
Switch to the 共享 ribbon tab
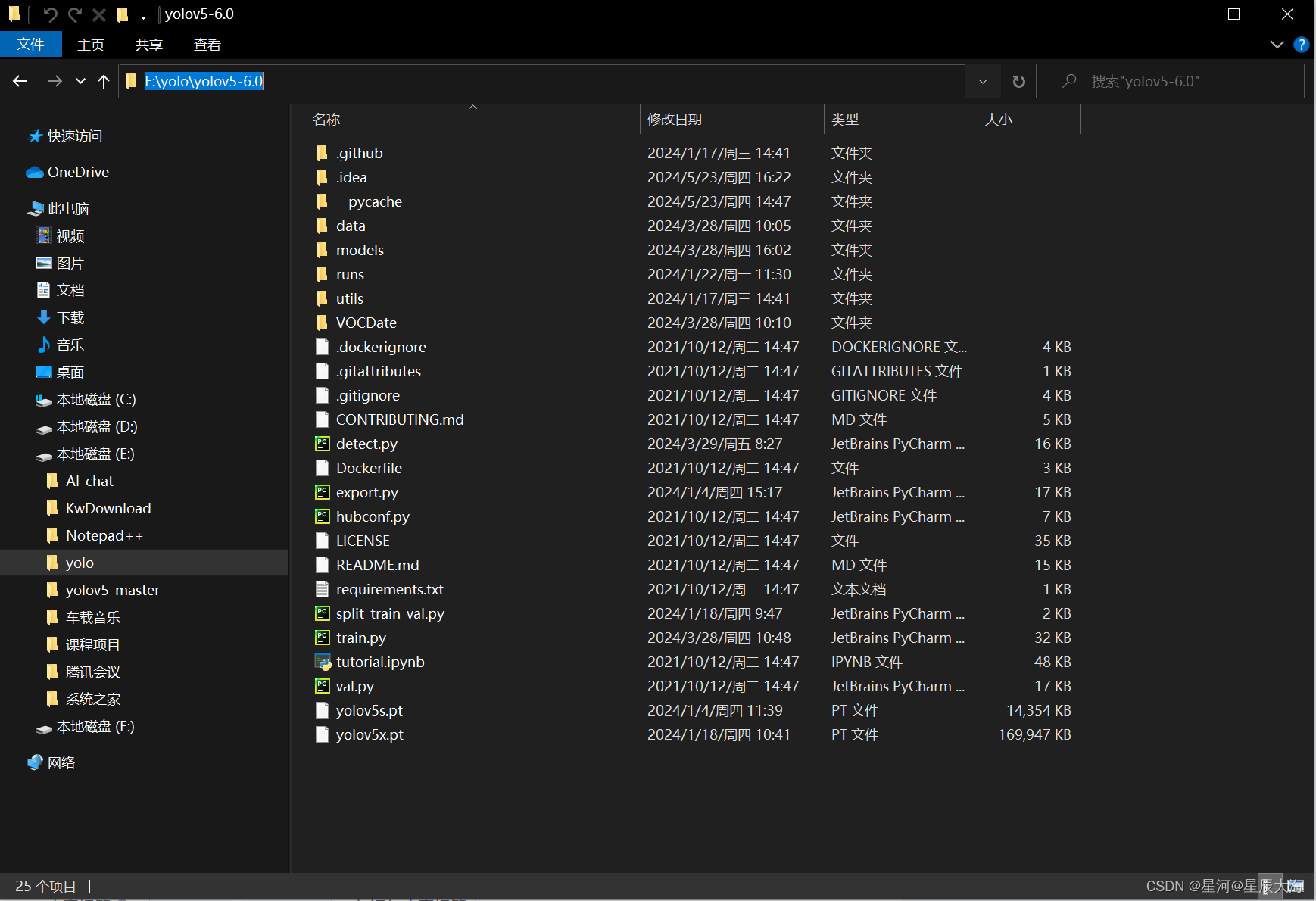pos(149,45)
